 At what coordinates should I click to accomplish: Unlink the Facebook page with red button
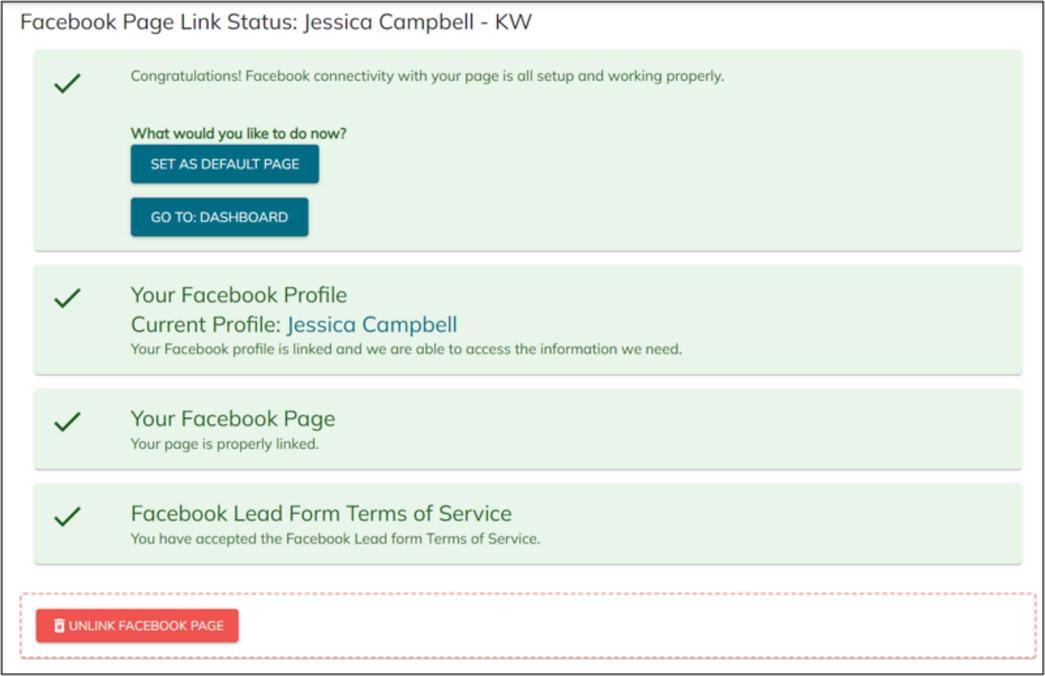137,625
